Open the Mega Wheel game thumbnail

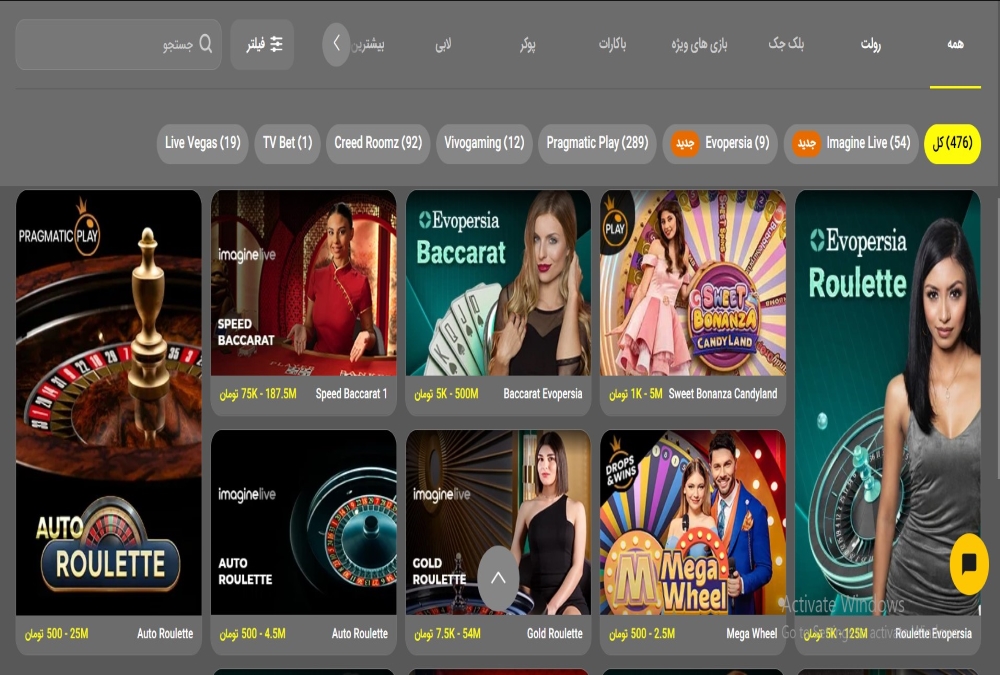click(693, 523)
